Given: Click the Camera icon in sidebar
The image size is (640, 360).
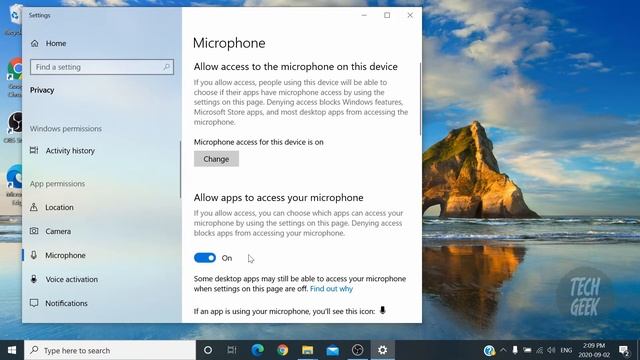Looking at the screenshot, I should pos(34,231).
